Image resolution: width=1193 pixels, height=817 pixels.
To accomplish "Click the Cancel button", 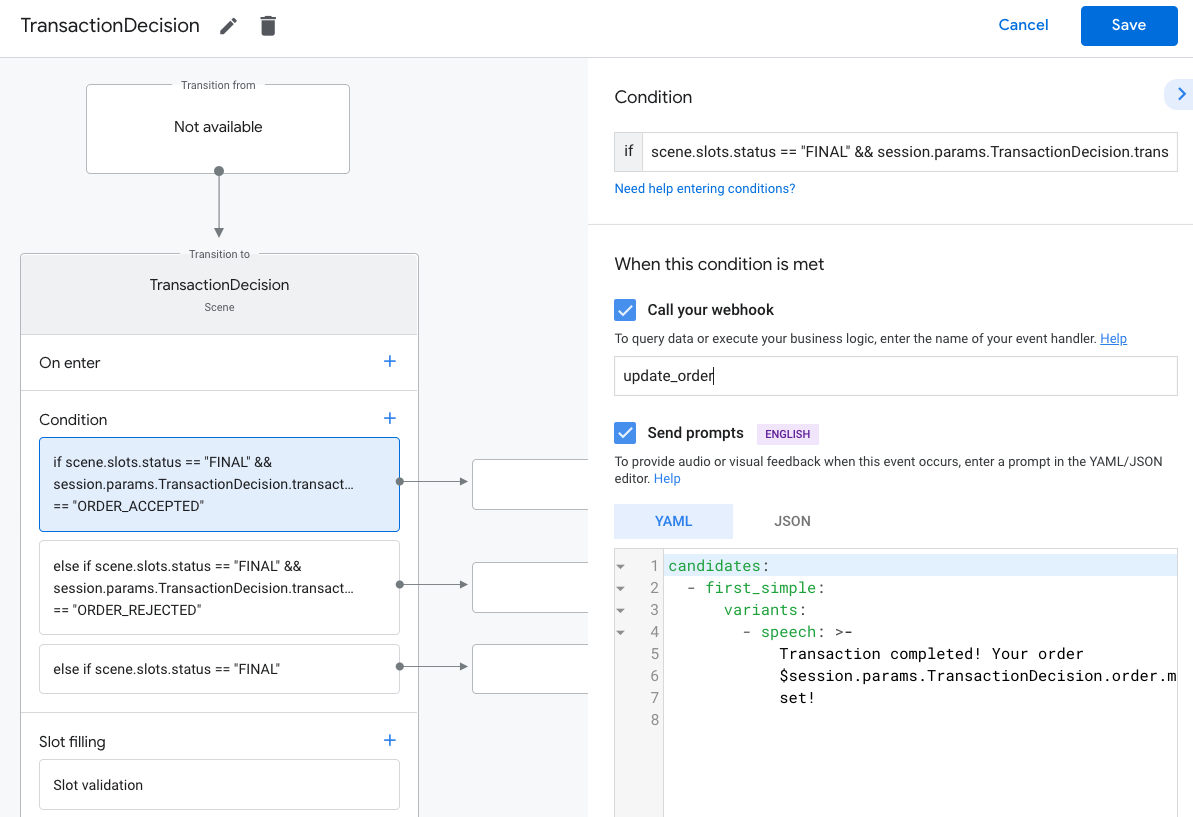I will coord(1023,25).
